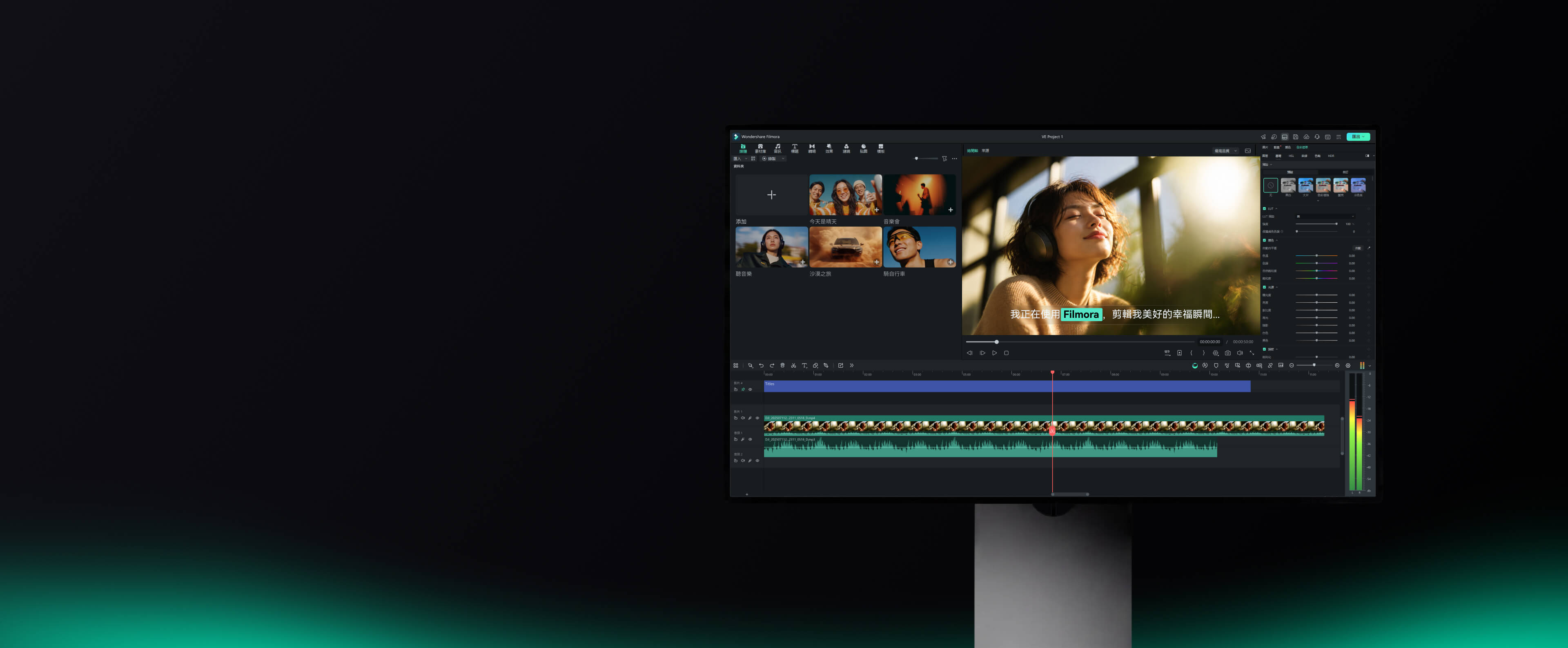
Task: Toggle the 顏色 color section checkbox
Action: click(1264, 240)
